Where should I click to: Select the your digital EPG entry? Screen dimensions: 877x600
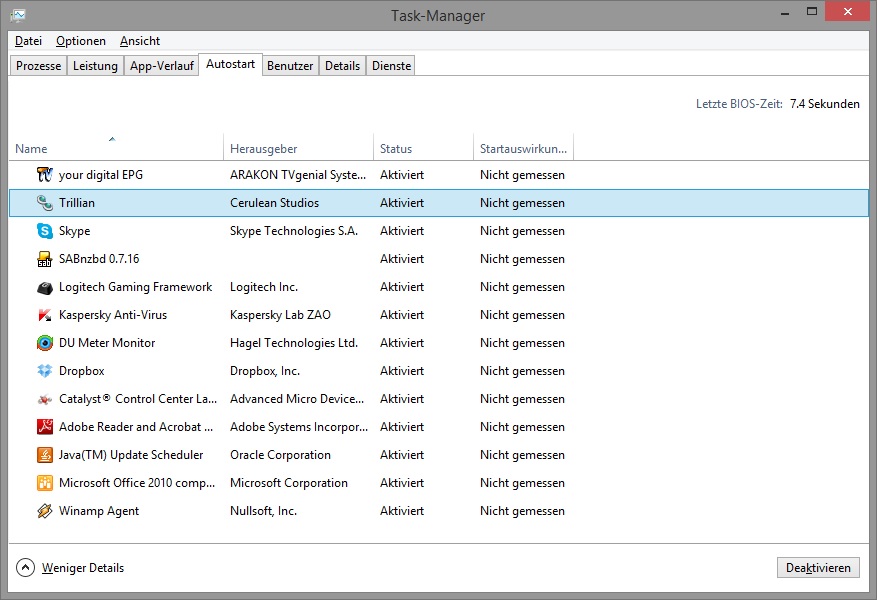click(x=101, y=175)
